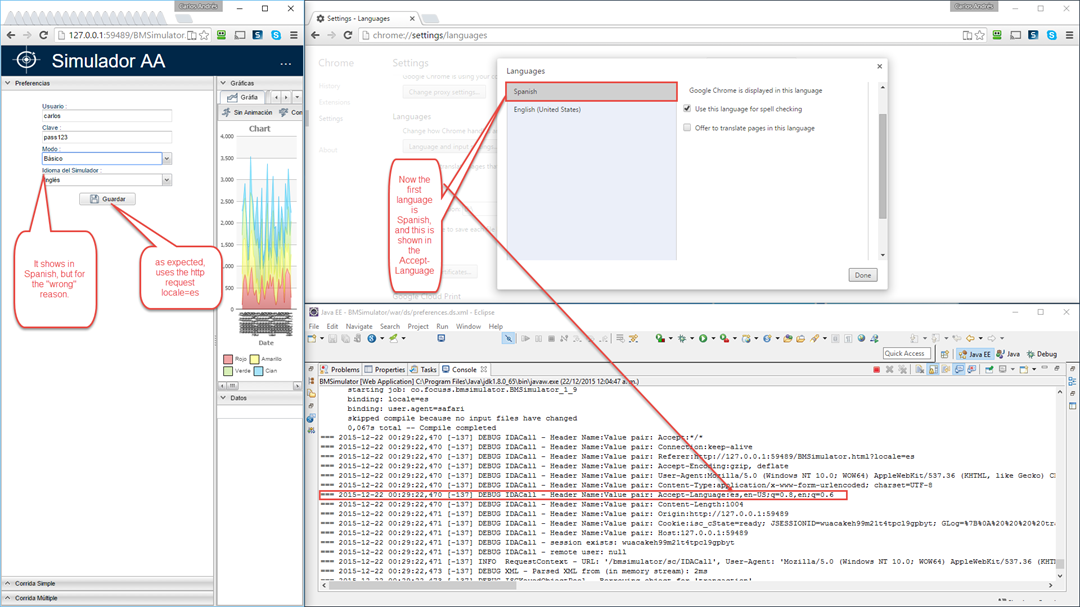Click the Eclipse Debug bug icon in toolbar

[x=682, y=338]
